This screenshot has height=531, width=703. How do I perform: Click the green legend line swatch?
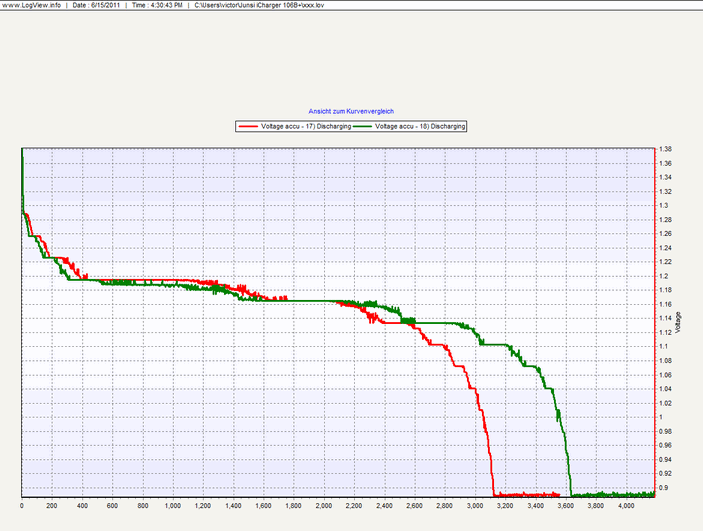click(364, 127)
